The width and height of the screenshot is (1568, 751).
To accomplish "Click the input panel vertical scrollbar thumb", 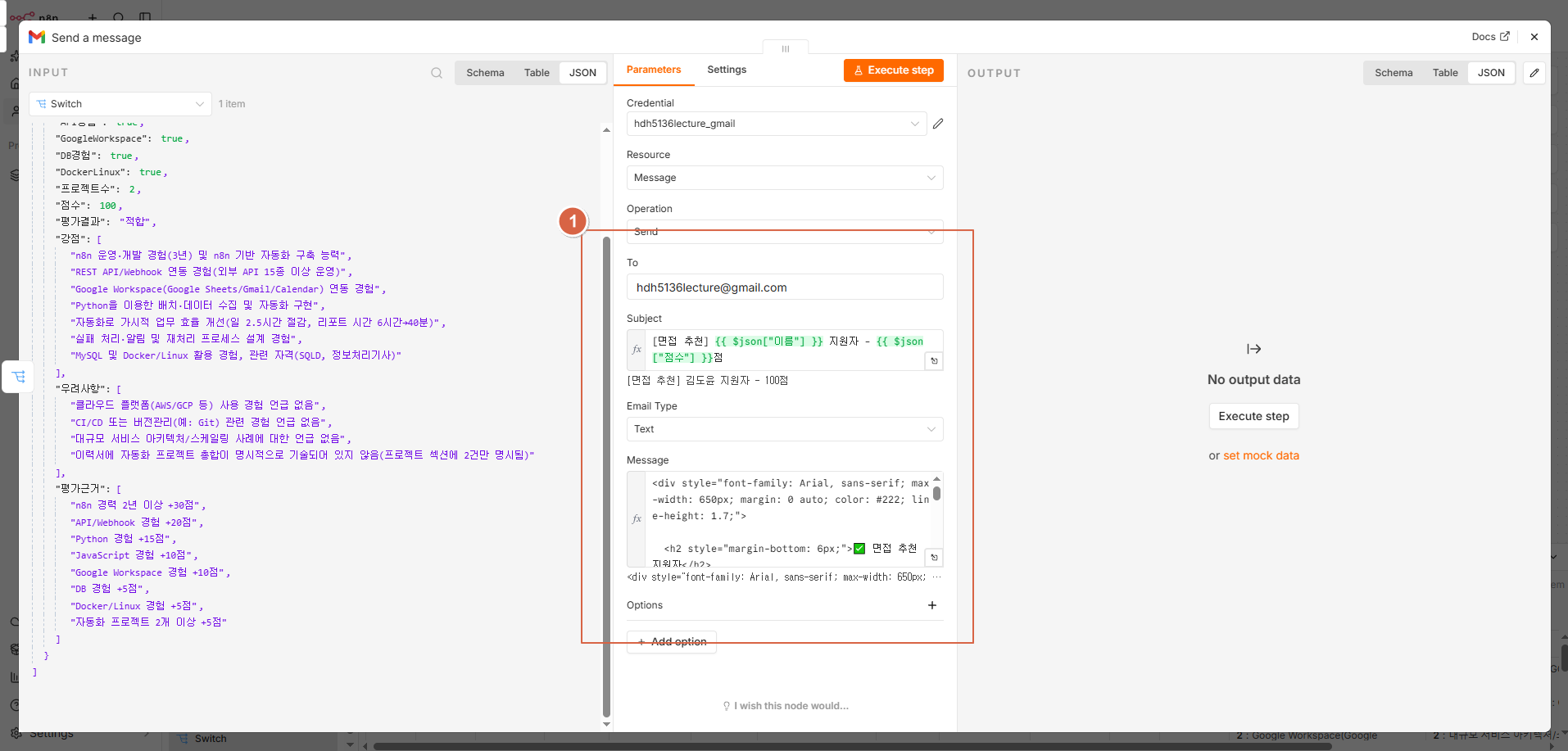I will tap(606, 477).
